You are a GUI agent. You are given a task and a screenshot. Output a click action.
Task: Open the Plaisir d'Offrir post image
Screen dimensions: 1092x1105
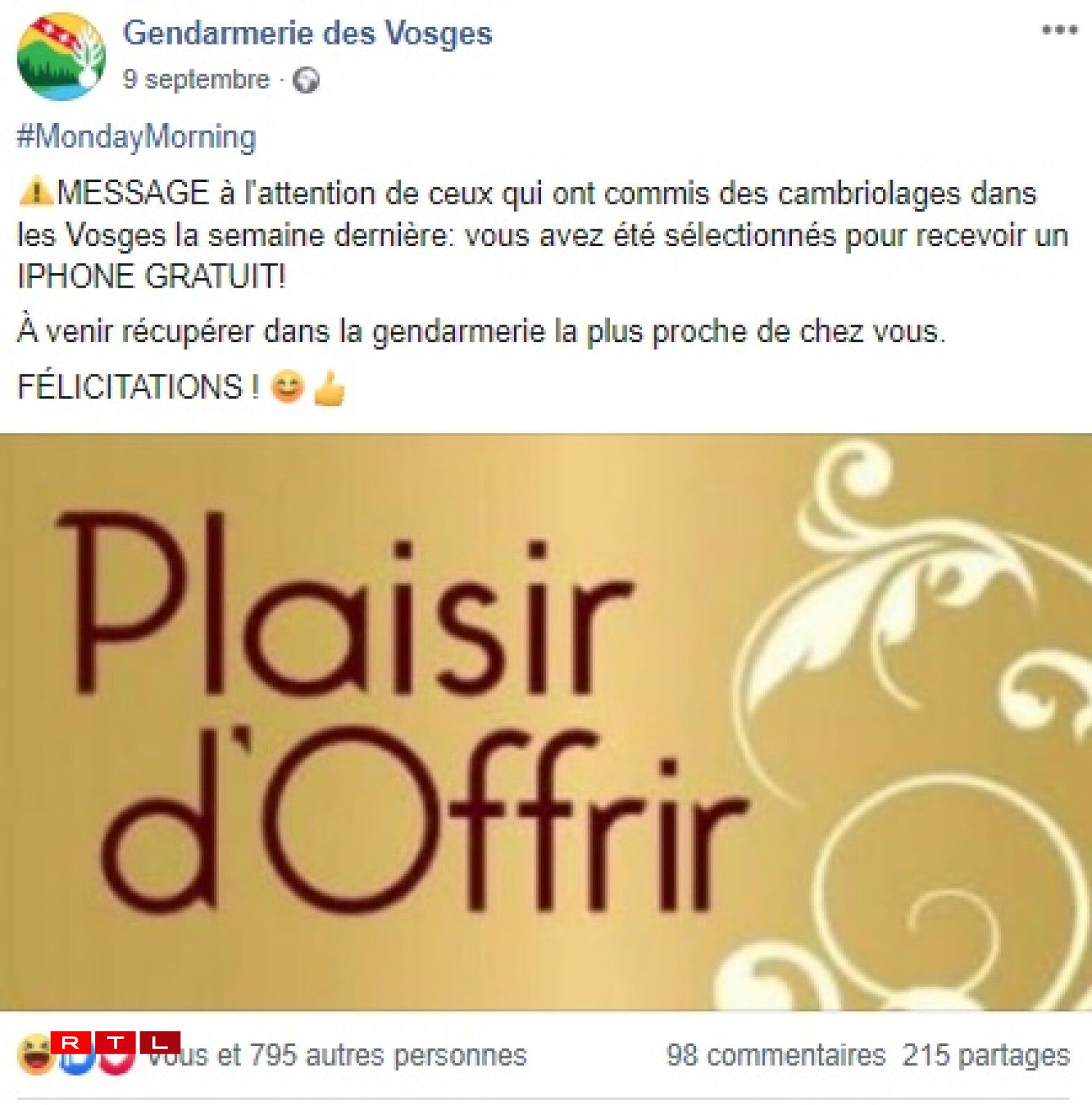click(546, 721)
